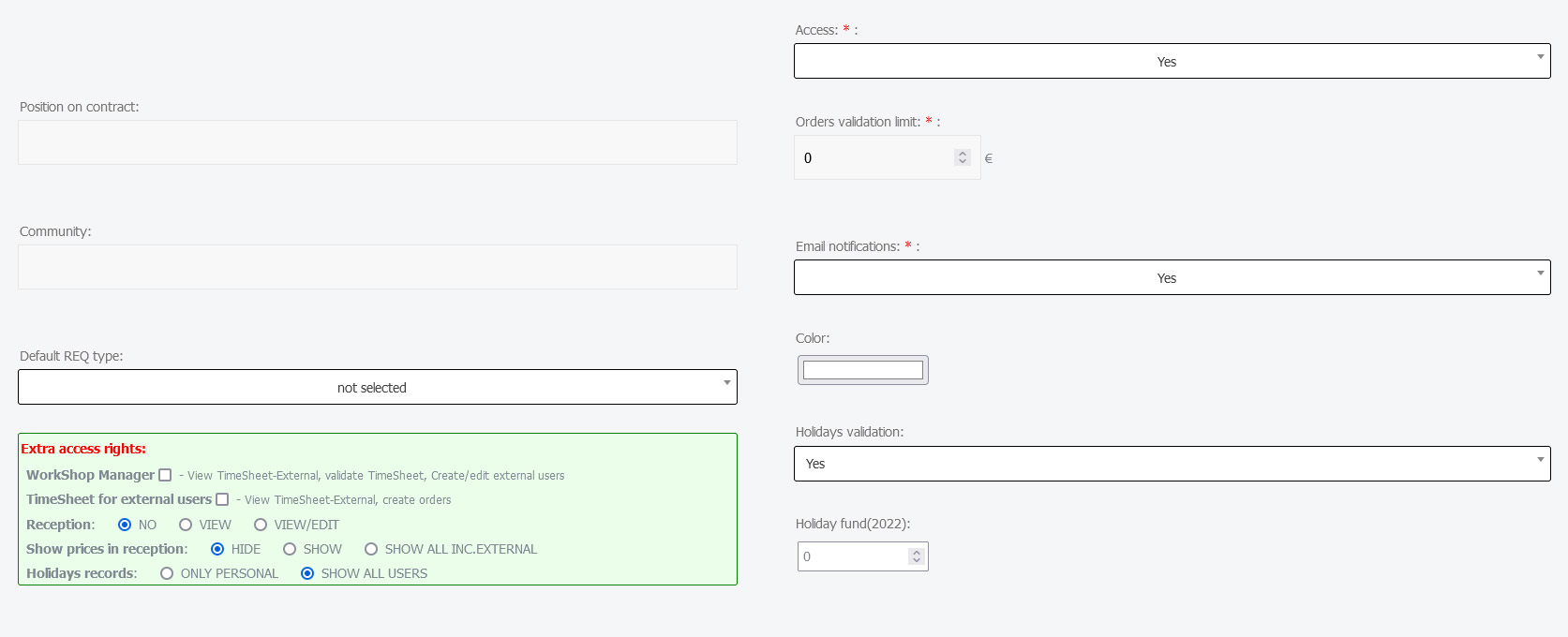This screenshot has height=637, width=1568.
Task: Click inside Orders validation limit input
Action: pyautogui.click(x=872, y=157)
